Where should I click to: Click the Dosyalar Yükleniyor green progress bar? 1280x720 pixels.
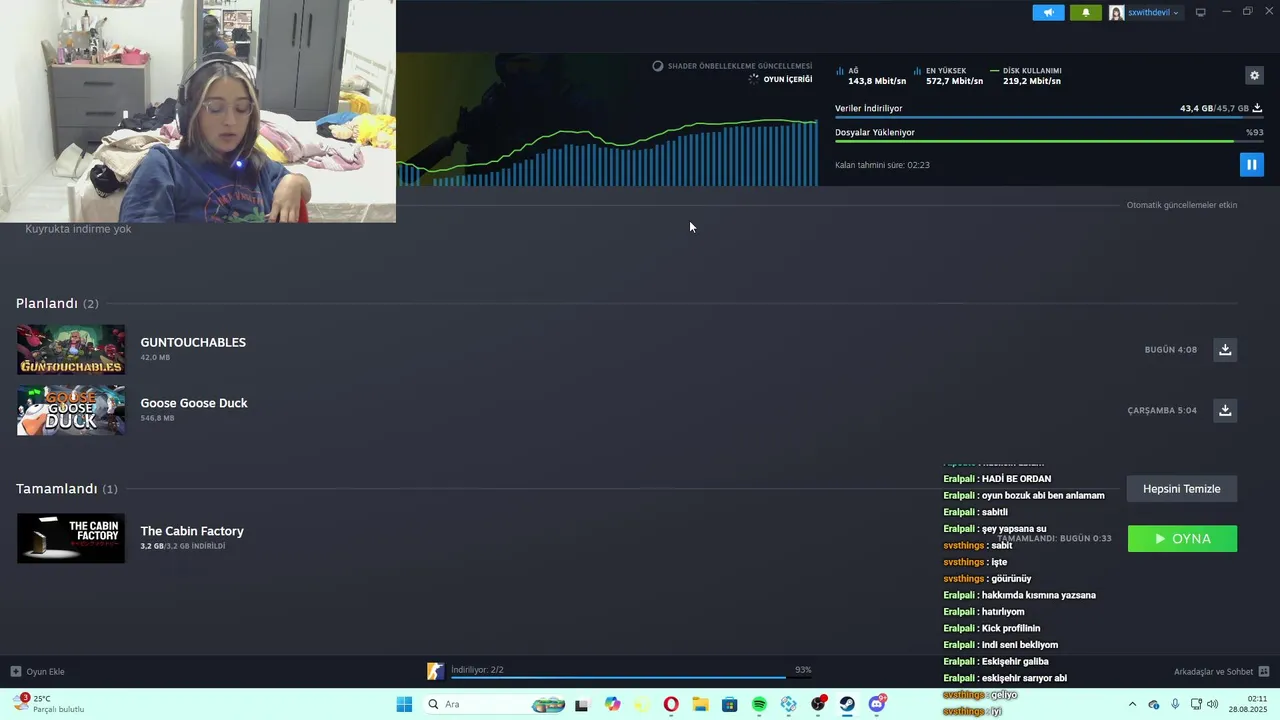point(1048,142)
